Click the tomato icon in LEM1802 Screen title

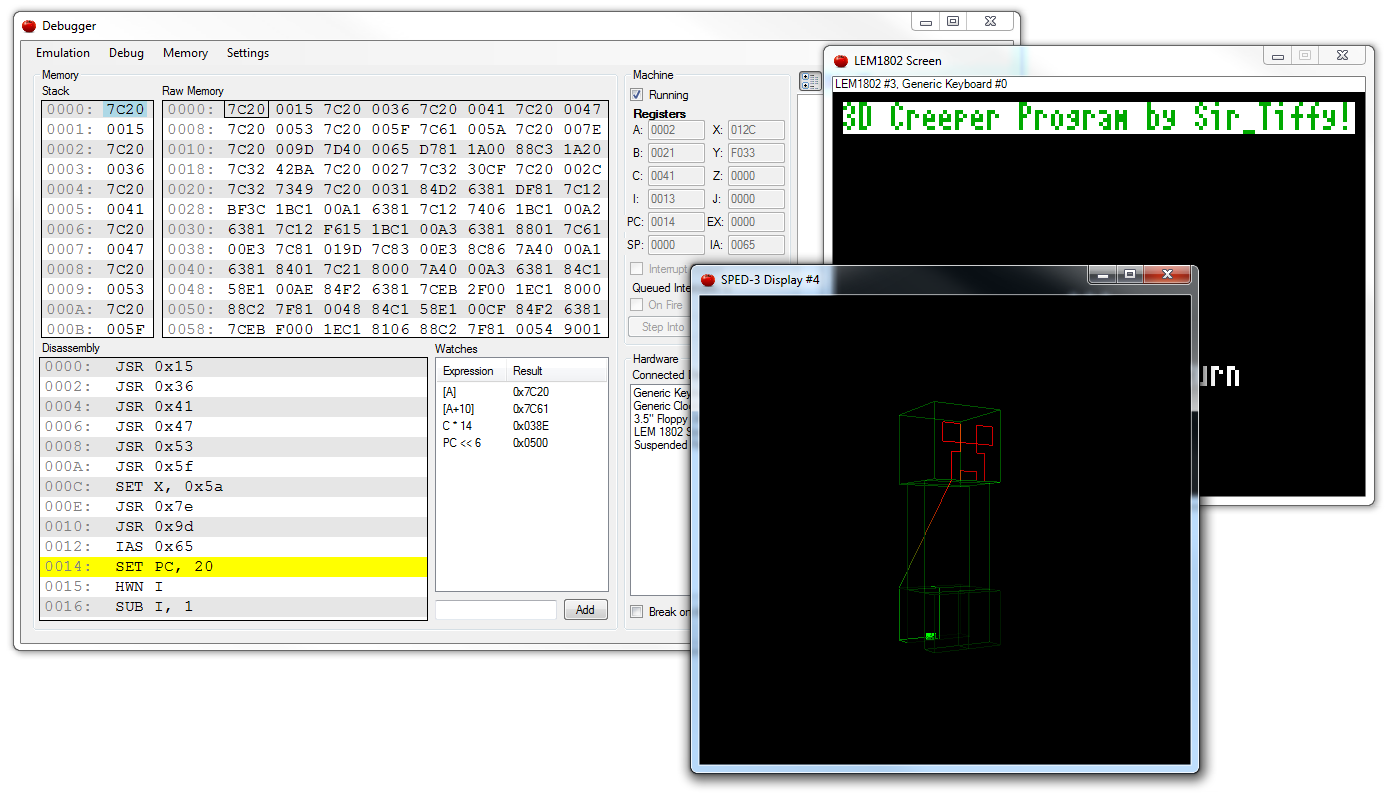pyautogui.click(x=841, y=61)
